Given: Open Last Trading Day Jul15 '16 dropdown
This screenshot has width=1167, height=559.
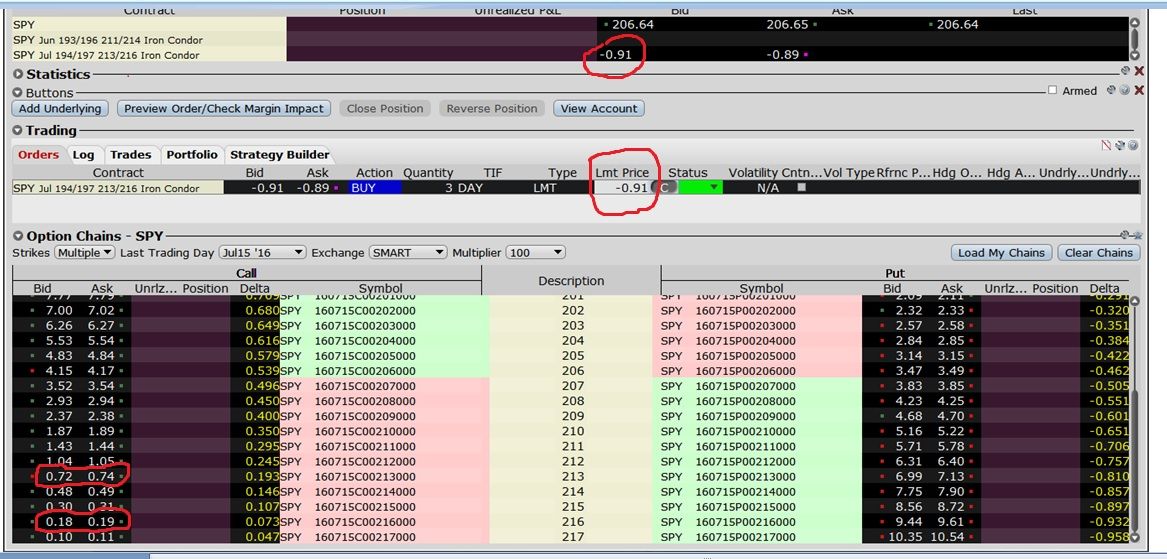Looking at the screenshot, I should 263,252.
